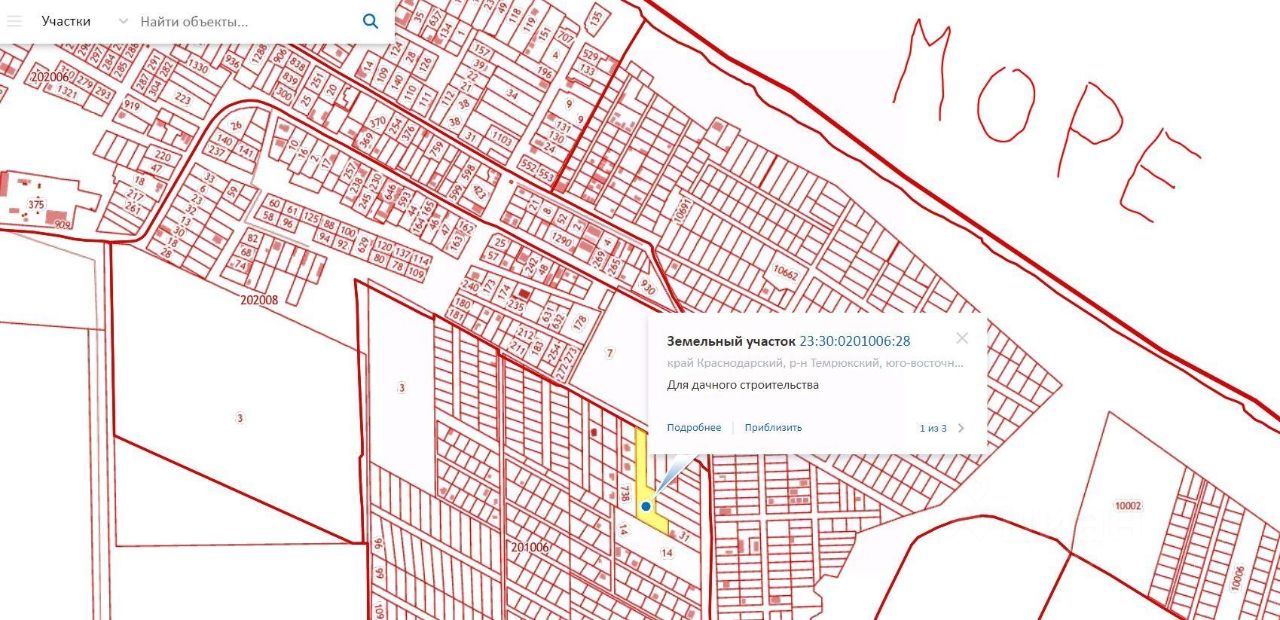1280x620 pixels.
Task: Click the magnifying glass search icon
Action: (370, 21)
